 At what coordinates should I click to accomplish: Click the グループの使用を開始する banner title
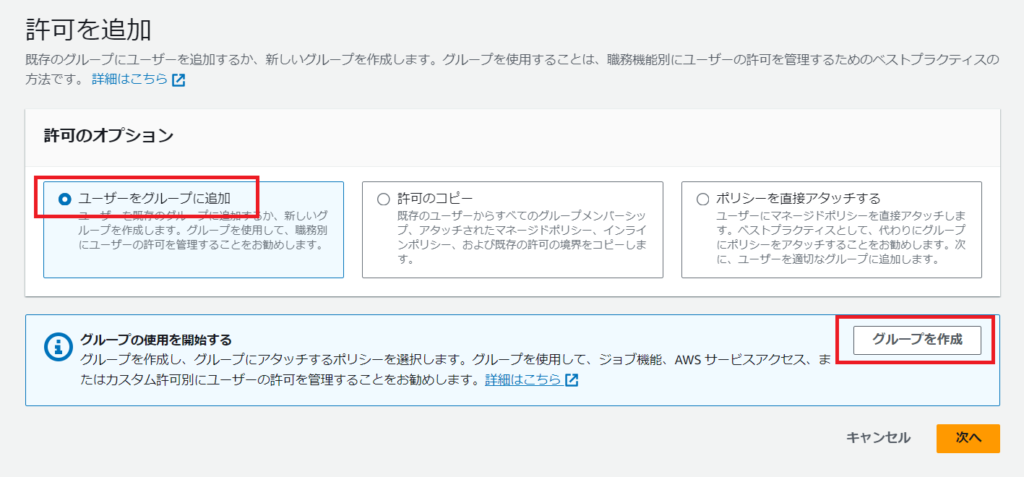(162, 340)
